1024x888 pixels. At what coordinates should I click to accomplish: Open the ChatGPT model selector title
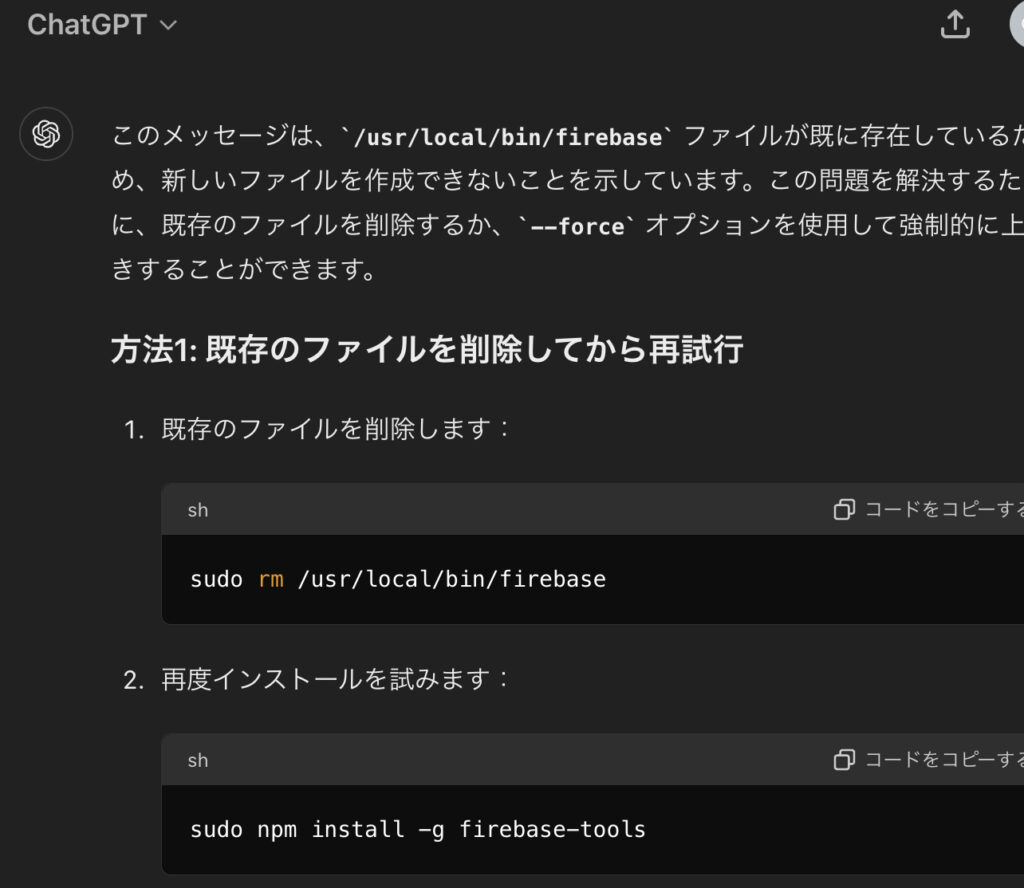point(87,25)
